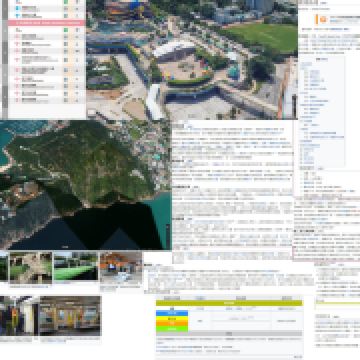The image size is (360, 360).
Task: Click the orange icon in the top-right page
Action: [323, 20]
